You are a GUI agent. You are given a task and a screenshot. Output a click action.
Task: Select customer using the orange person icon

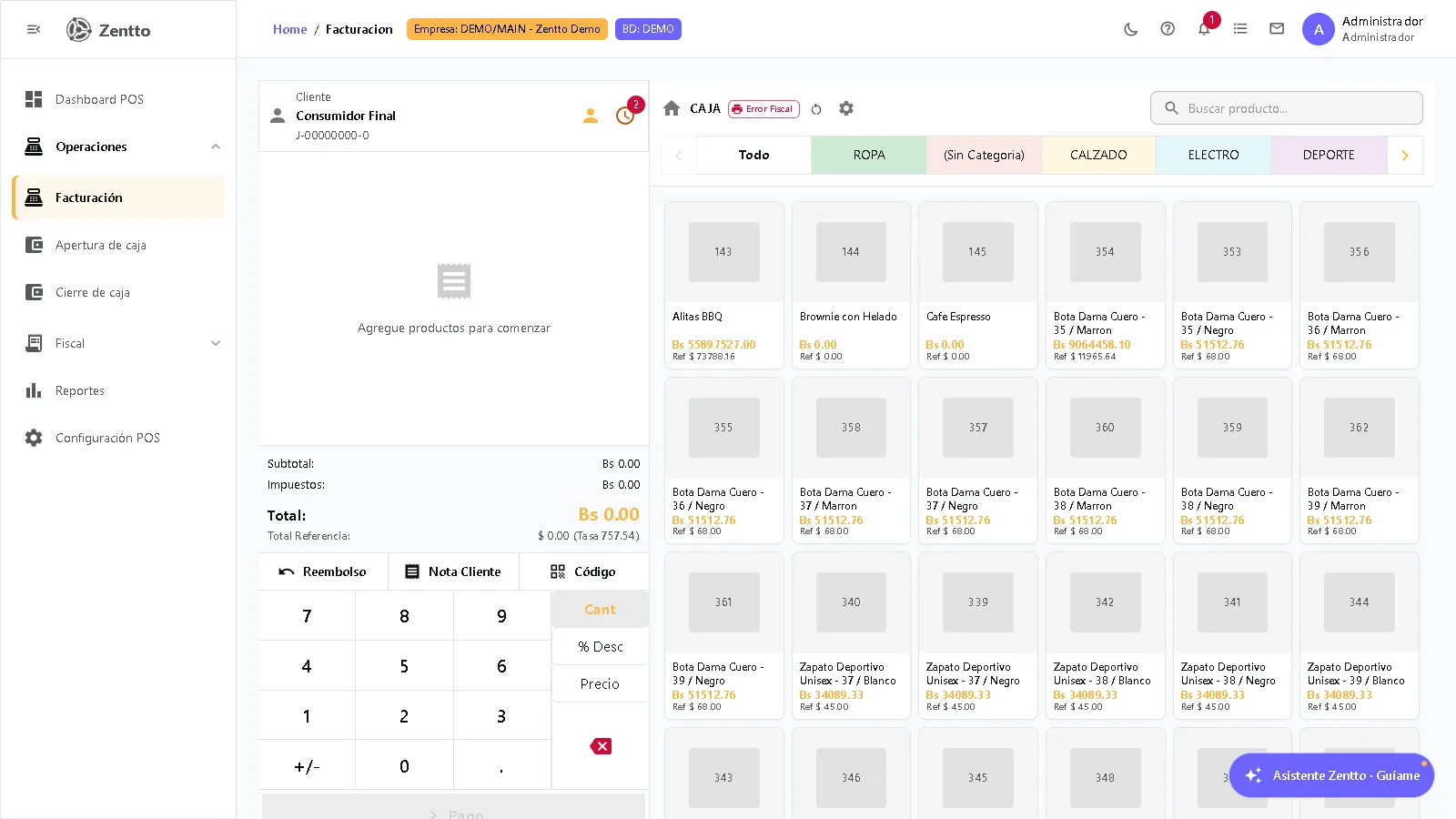[591, 116]
